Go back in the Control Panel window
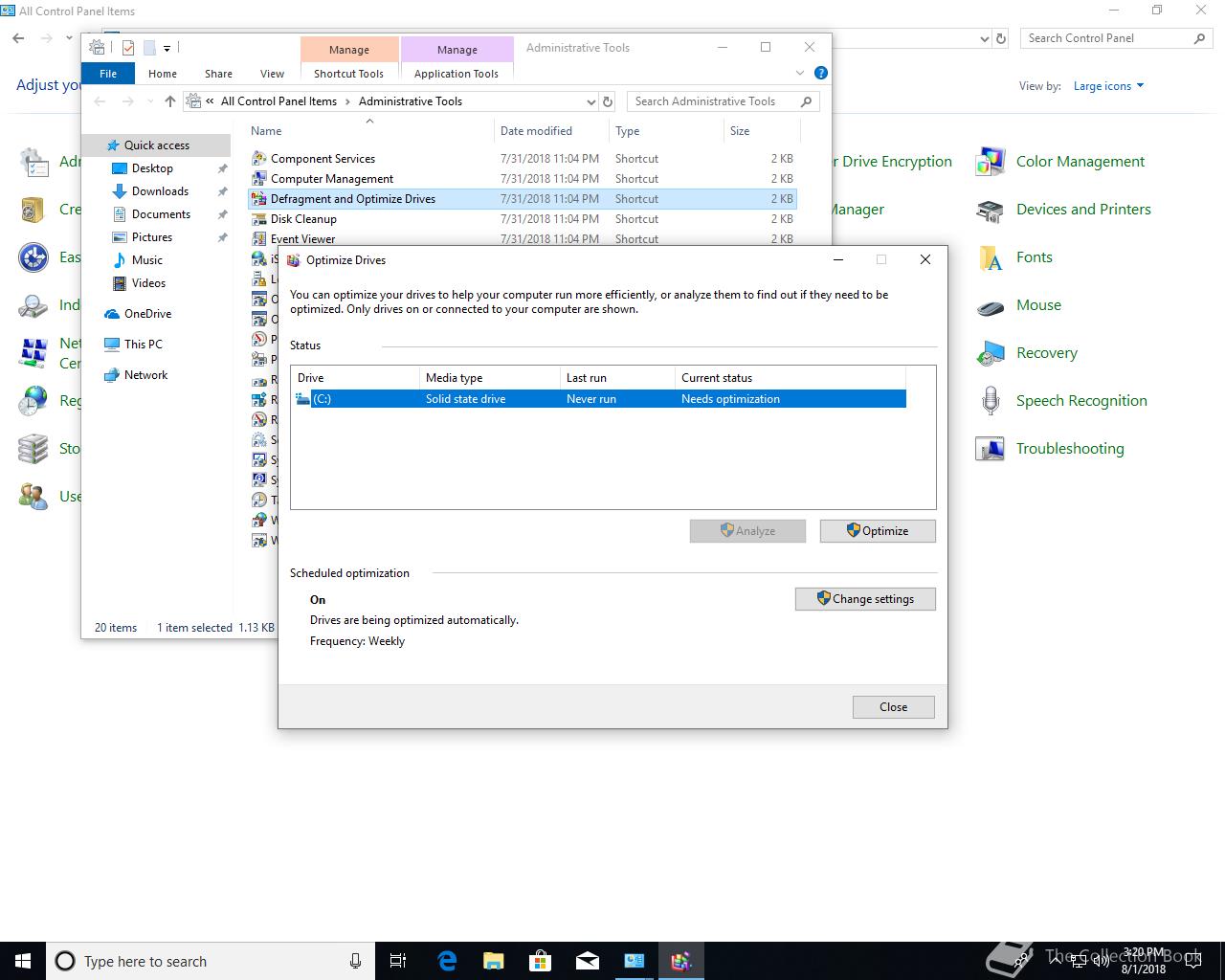Screen dimensions: 1225x980 point(19,38)
